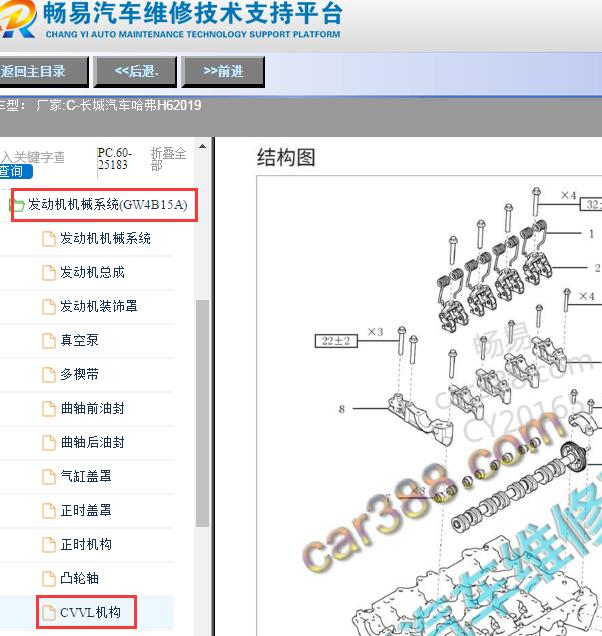Image resolution: width=602 pixels, height=636 pixels.
Task: Select the 发动机总成 entry
Action: tap(92, 273)
